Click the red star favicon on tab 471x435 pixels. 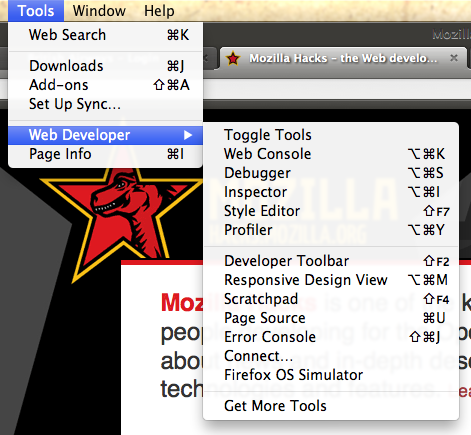coord(233,59)
